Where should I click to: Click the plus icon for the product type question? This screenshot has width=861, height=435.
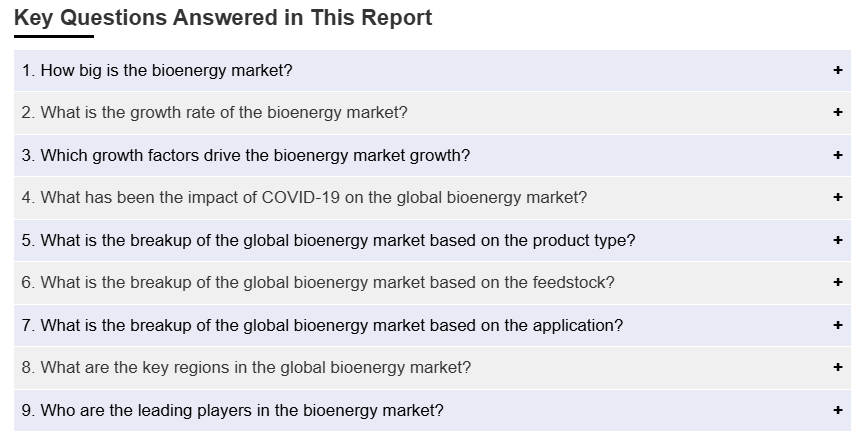[838, 240]
